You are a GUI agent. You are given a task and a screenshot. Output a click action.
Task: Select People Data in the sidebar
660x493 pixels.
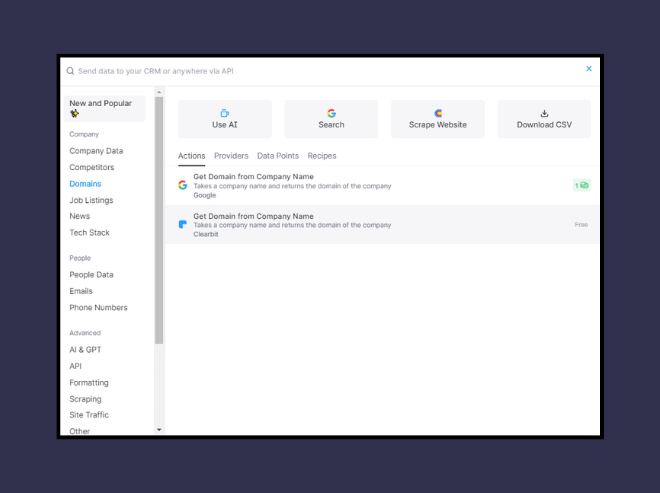[91, 274]
